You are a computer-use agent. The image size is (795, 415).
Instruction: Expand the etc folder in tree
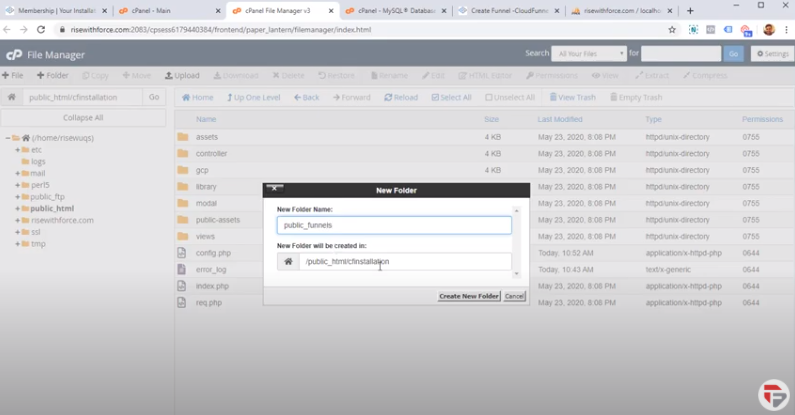click(18, 150)
